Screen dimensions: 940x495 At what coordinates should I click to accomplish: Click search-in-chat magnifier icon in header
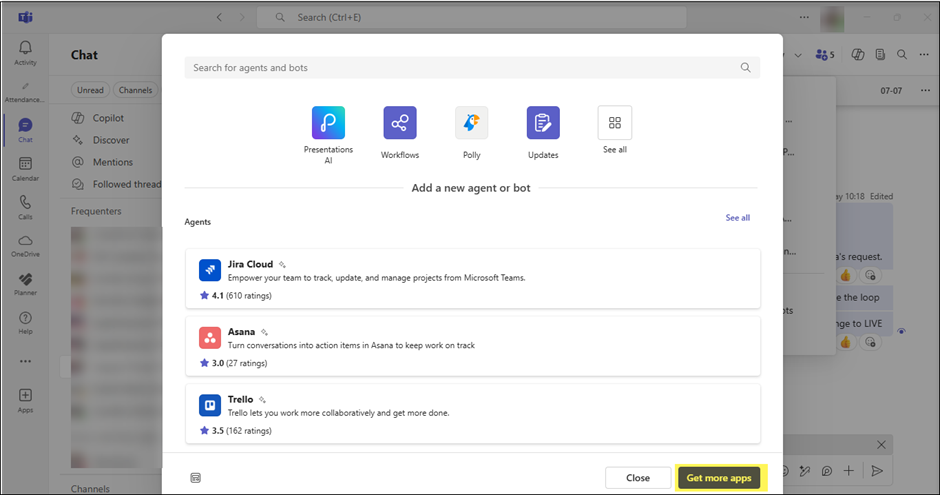tap(902, 55)
